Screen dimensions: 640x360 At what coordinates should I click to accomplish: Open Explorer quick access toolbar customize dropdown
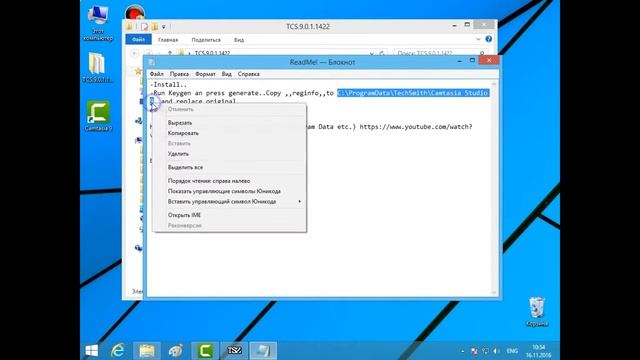[164, 27]
